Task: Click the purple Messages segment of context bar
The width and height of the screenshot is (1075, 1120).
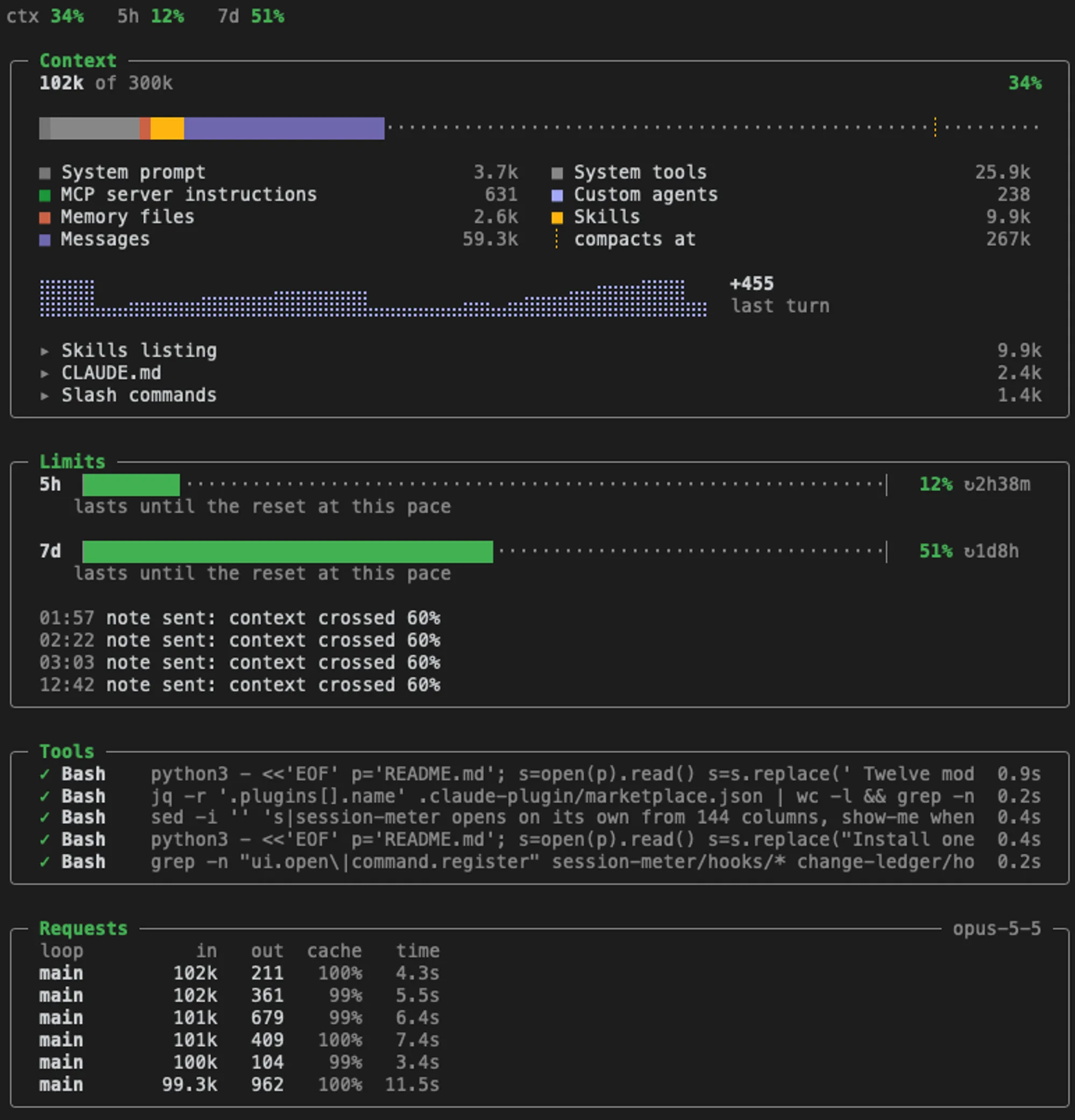Action: (284, 128)
